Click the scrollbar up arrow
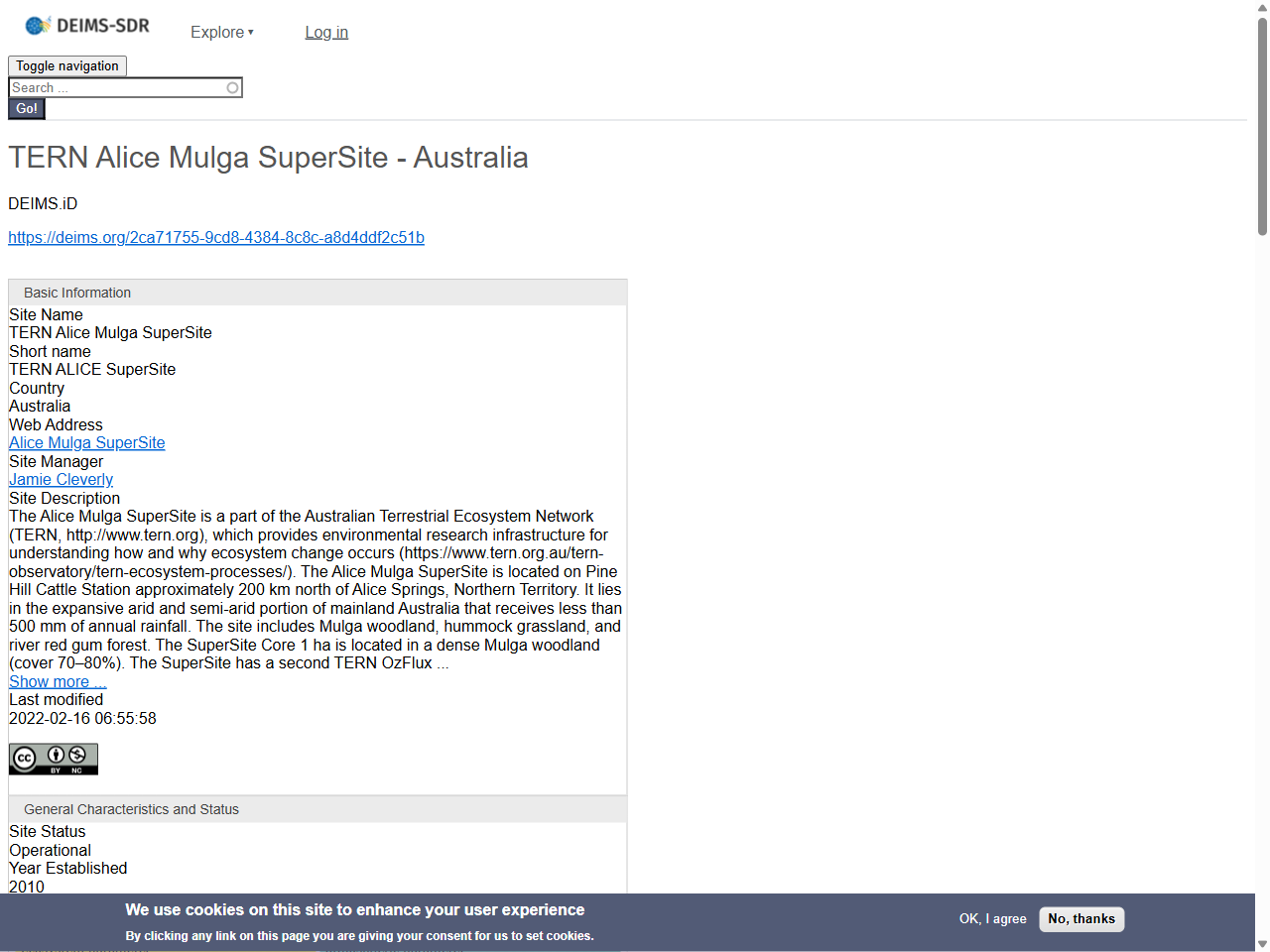This screenshot has height=952, width=1270. pyautogui.click(x=1262, y=8)
